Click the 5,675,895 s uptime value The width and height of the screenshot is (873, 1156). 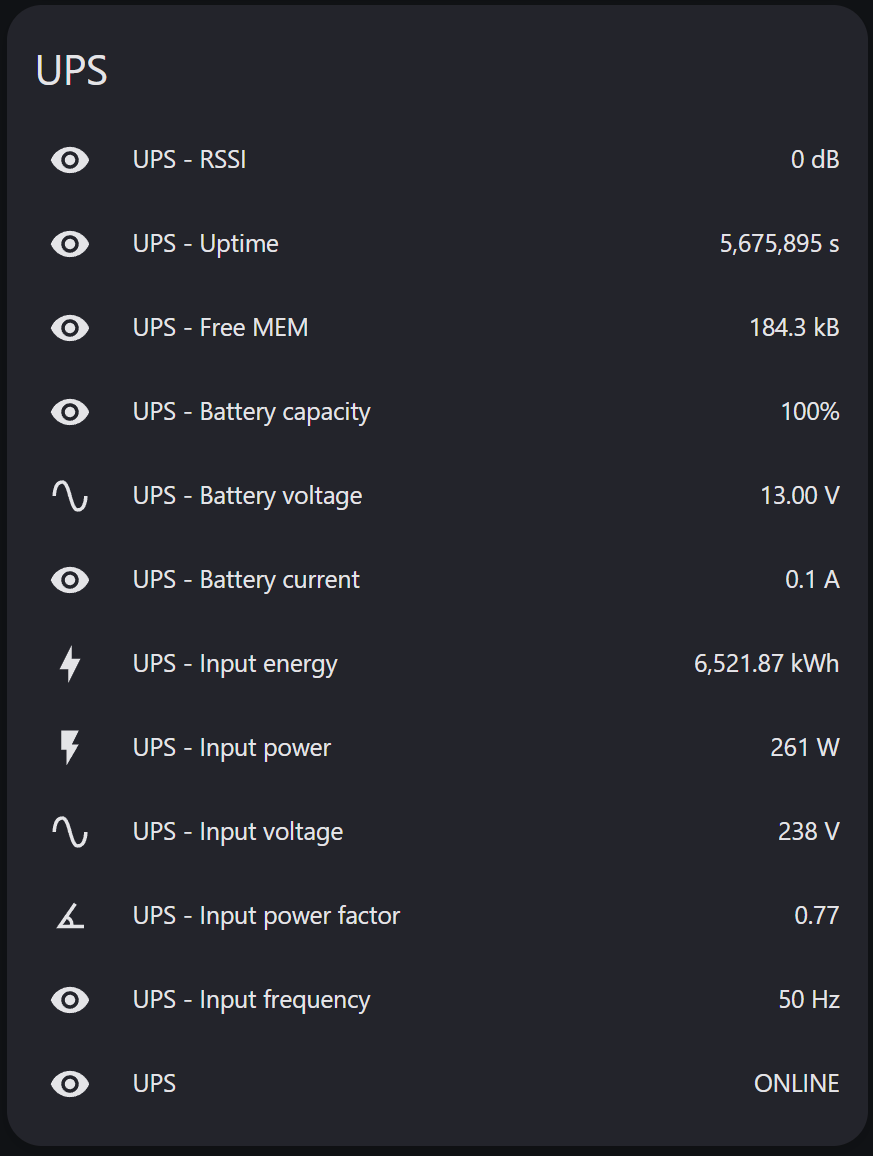pyautogui.click(x=779, y=243)
